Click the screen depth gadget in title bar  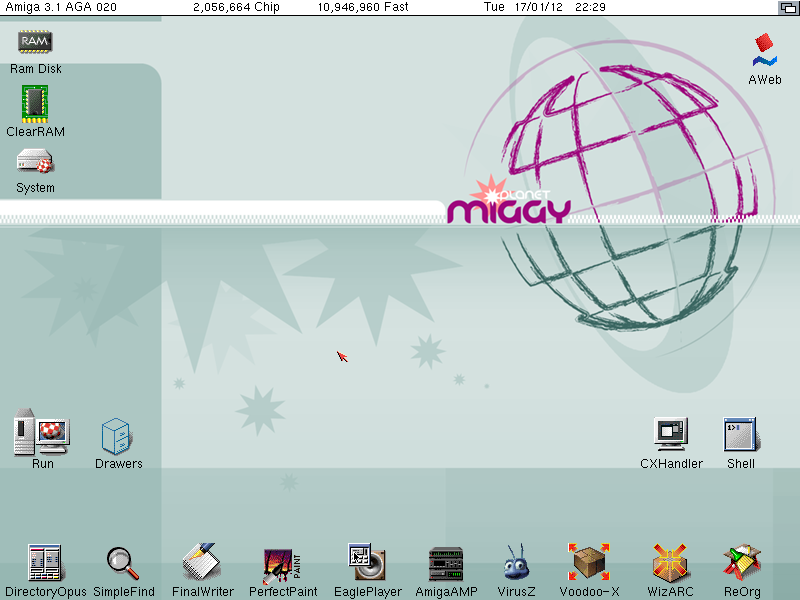(x=788, y=7)
